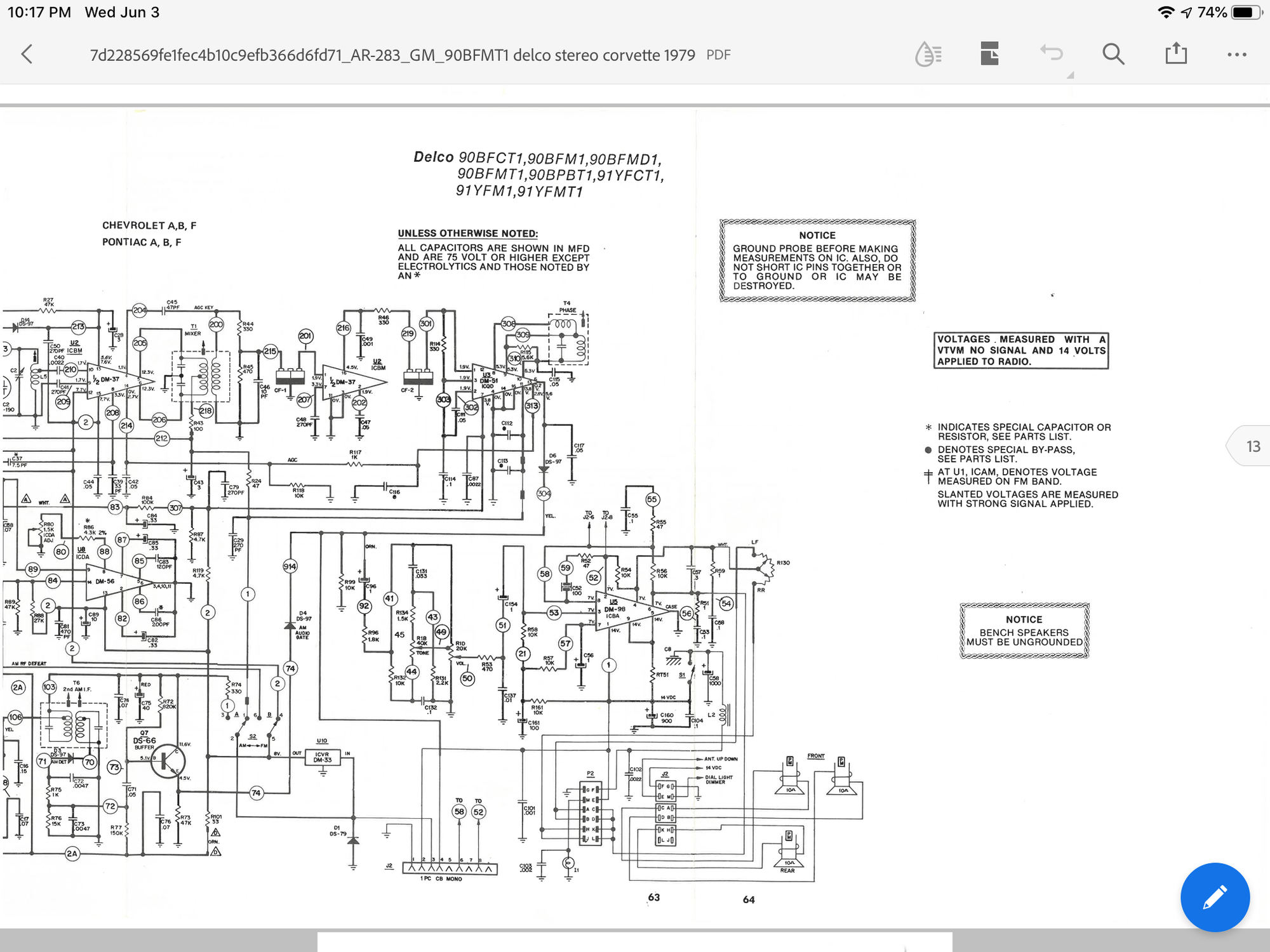Open search with the magnifier icon
1270x952 pixels.
1113,55
